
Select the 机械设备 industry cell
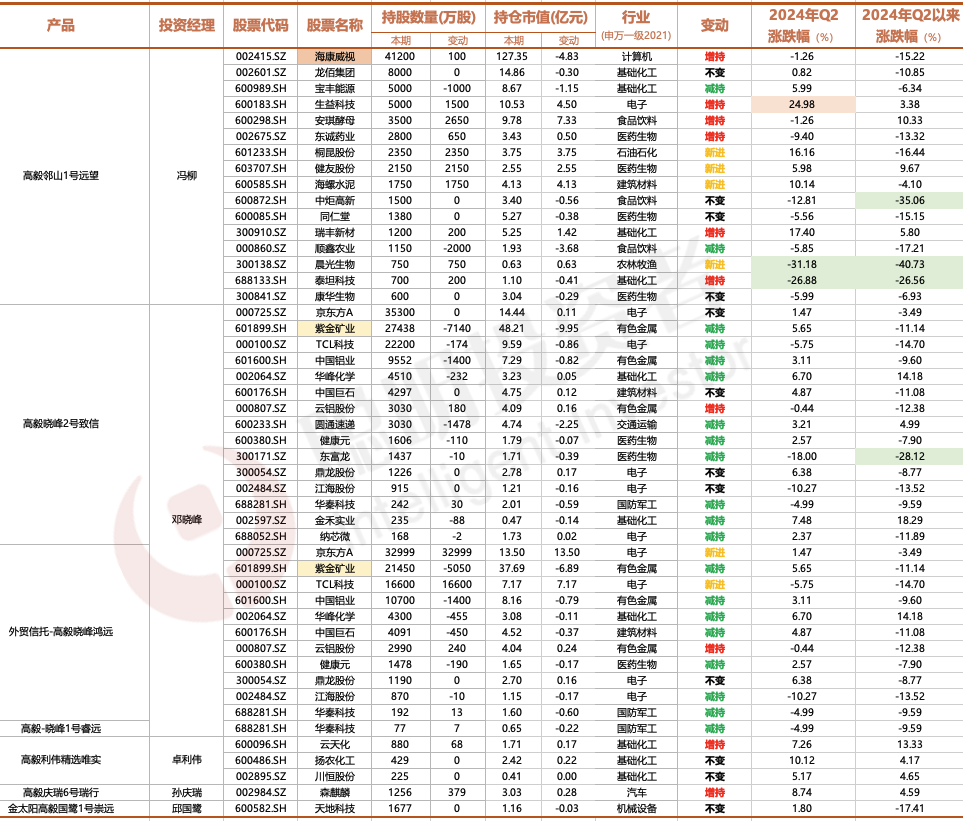pyautogui.click(x=636, y=807)
